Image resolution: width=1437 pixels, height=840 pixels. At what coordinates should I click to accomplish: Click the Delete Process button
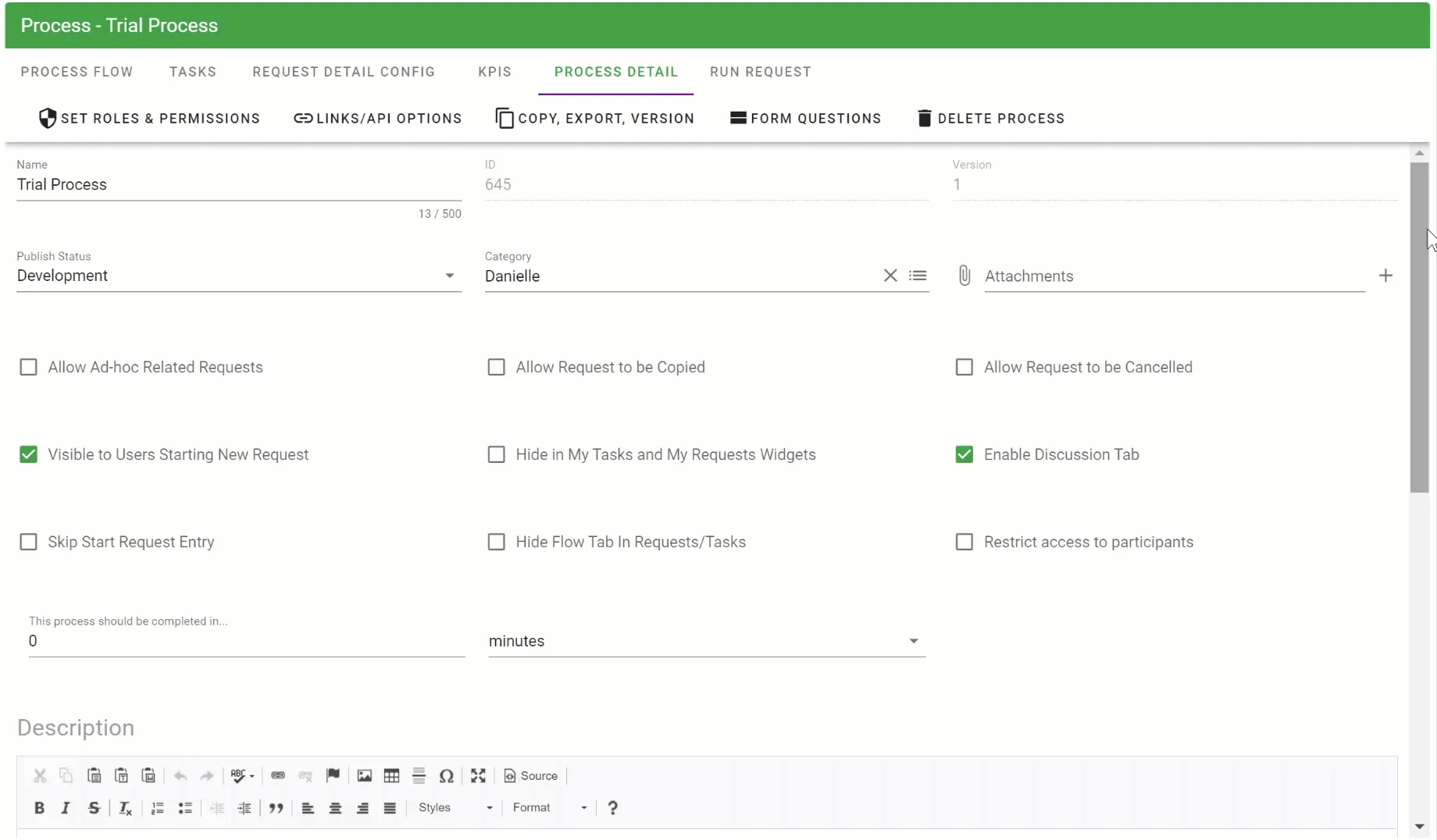990,119
